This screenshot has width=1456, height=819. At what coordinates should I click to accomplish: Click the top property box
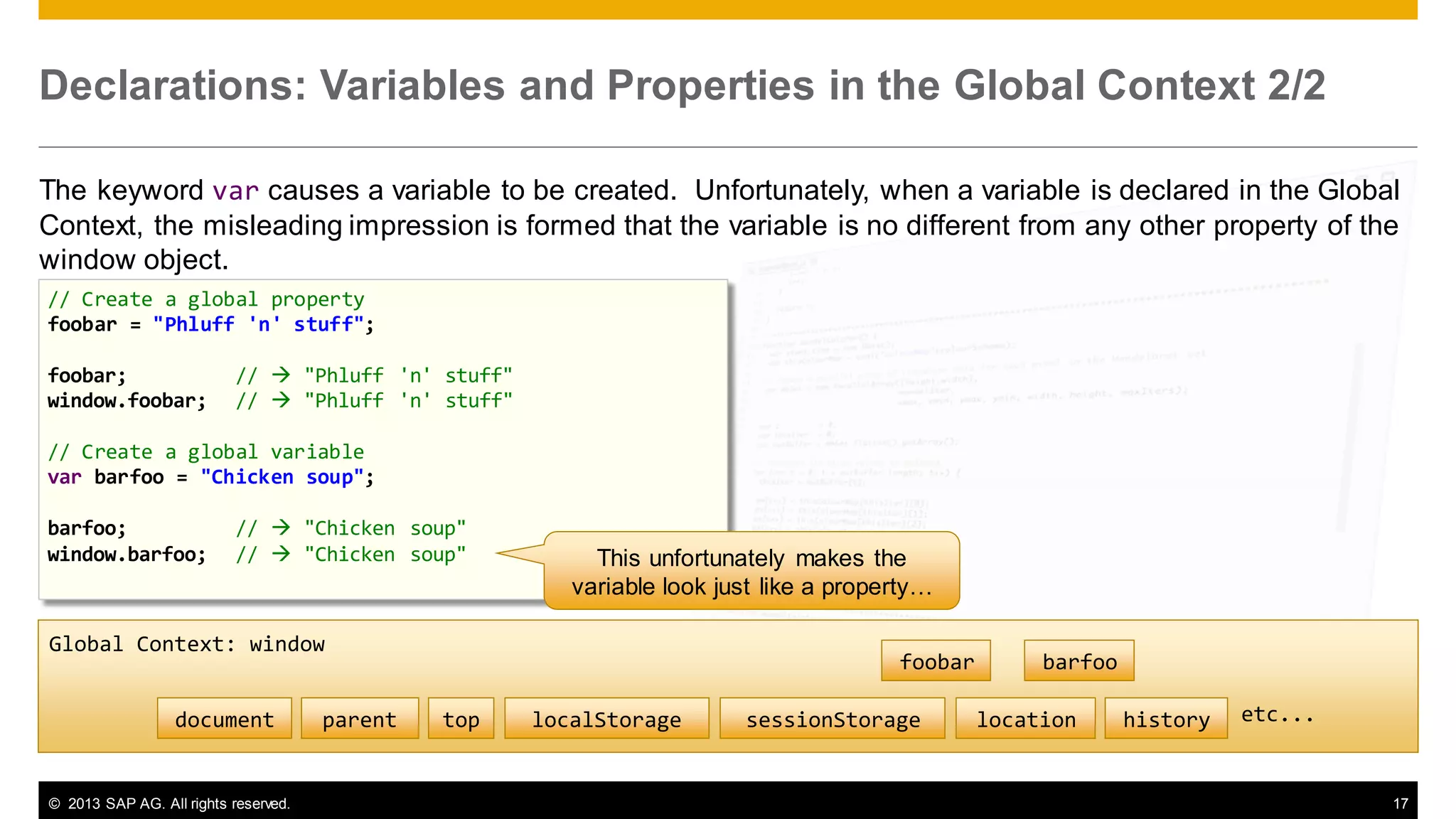point(461,718)
